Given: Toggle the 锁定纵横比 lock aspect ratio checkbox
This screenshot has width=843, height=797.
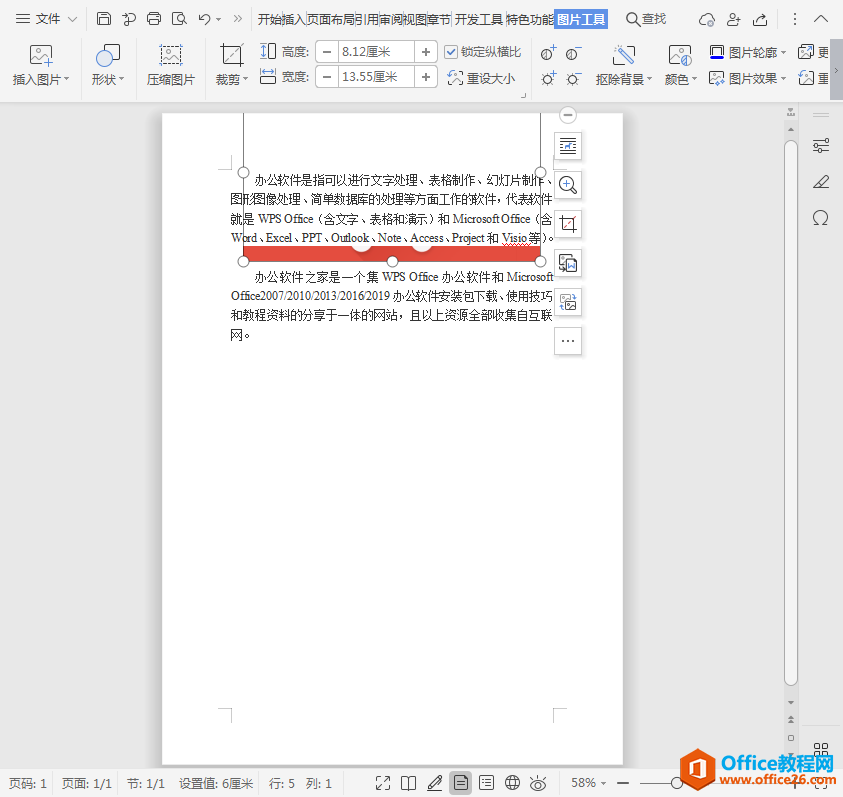Looking at the screenshot, I should click(451, 52).
